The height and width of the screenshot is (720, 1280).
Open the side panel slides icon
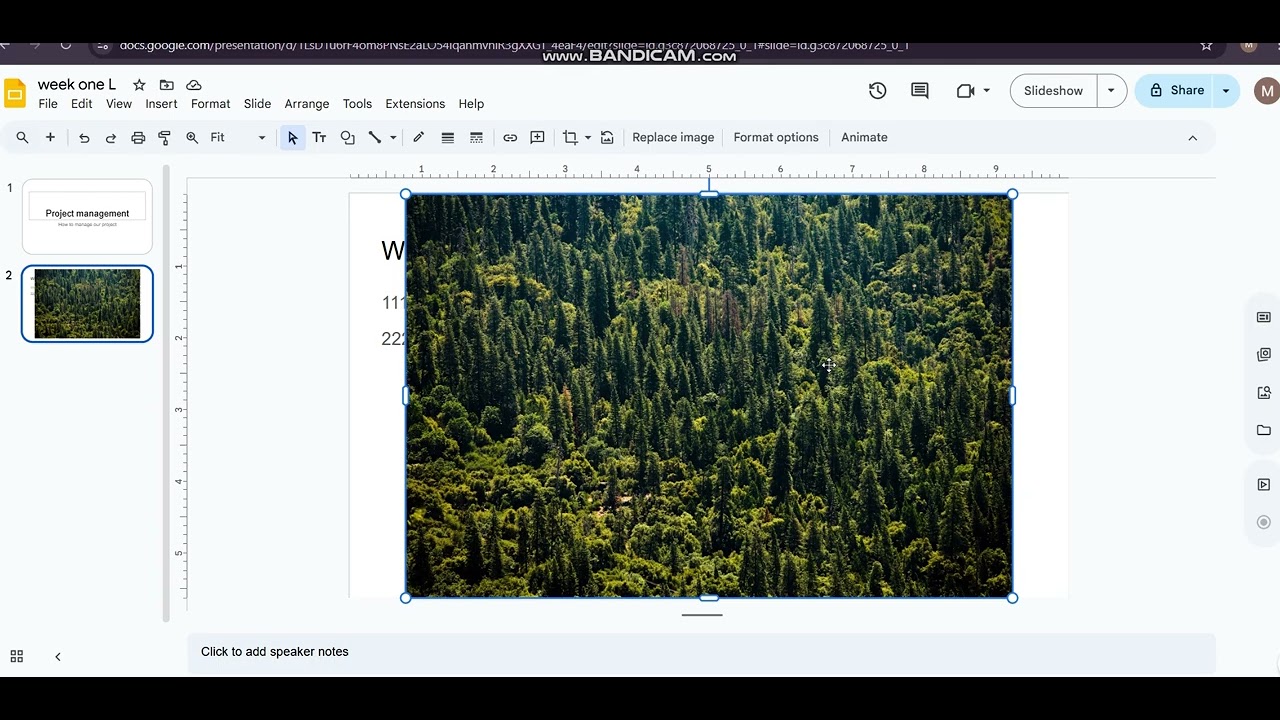(1264, 317)
